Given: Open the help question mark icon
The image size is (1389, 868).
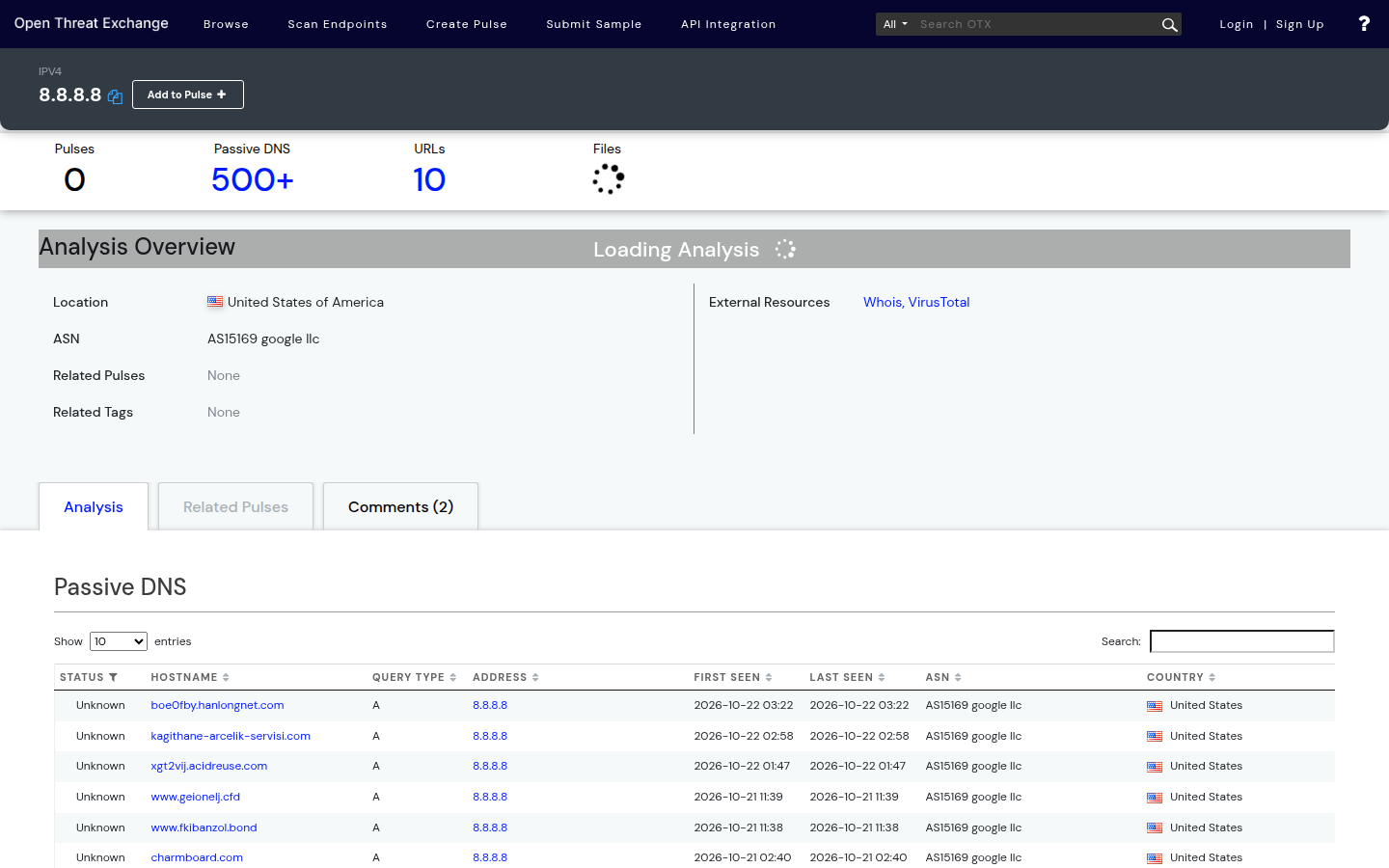Looking at the screenshot, I should pyautogui.click(x=1364, y=23).
